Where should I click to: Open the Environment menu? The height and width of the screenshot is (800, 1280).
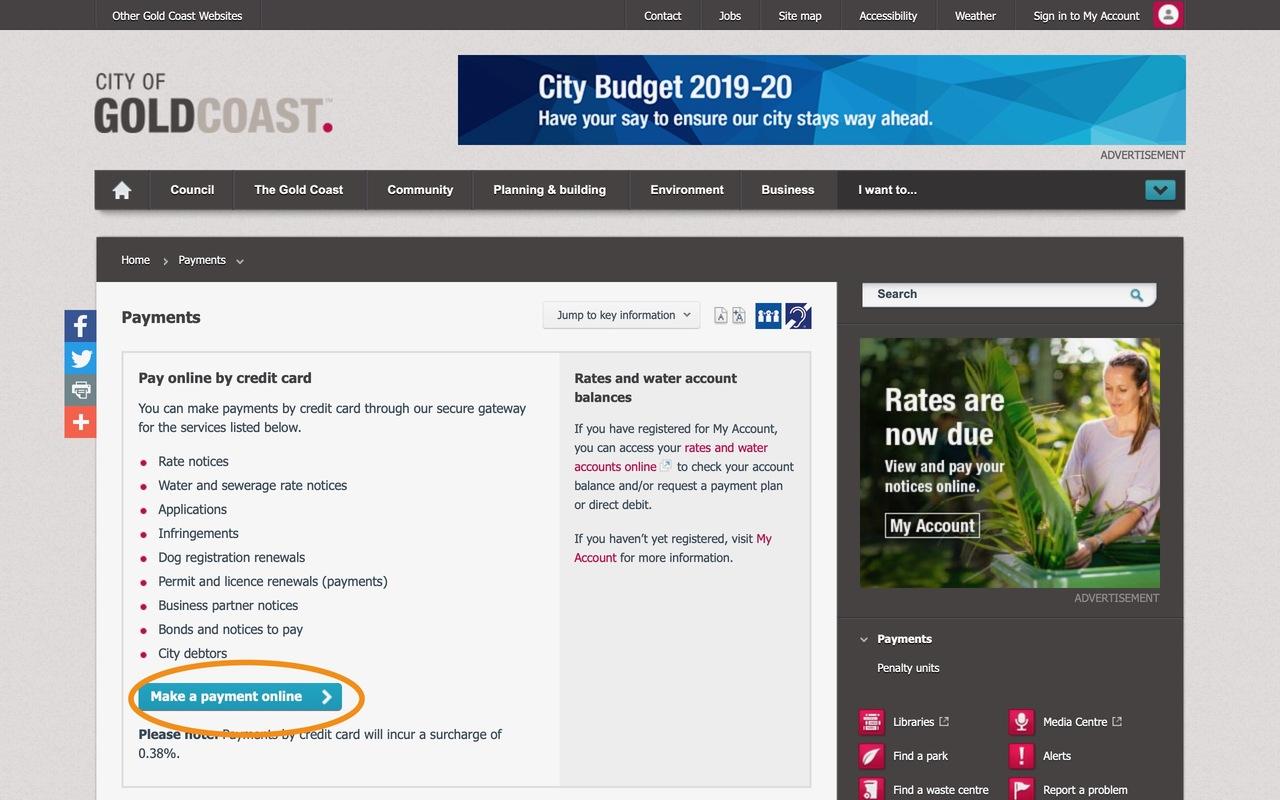coord(687,190)
